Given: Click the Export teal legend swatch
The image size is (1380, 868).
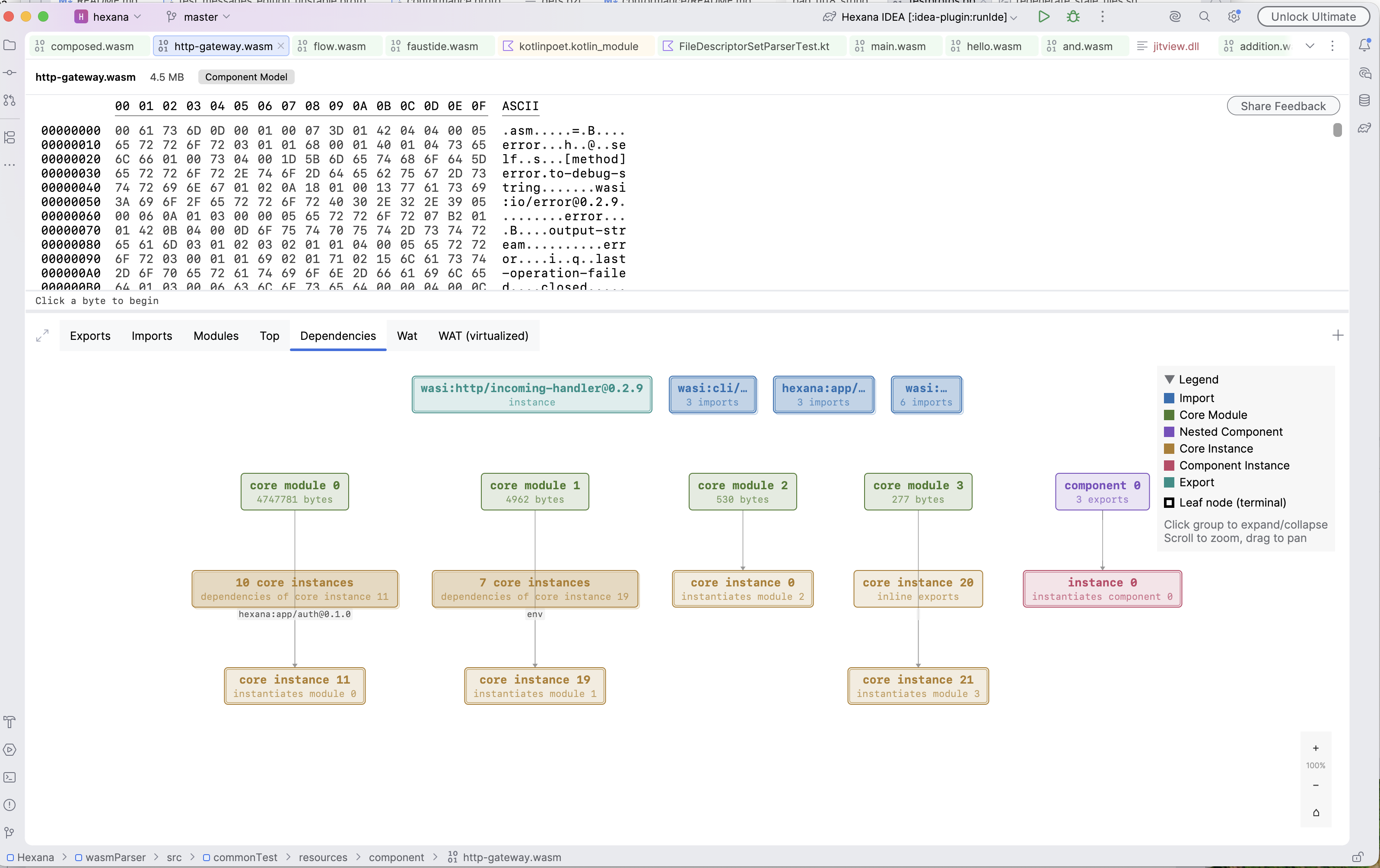Looking at the screenshot, I should (x=1169, y=482).
